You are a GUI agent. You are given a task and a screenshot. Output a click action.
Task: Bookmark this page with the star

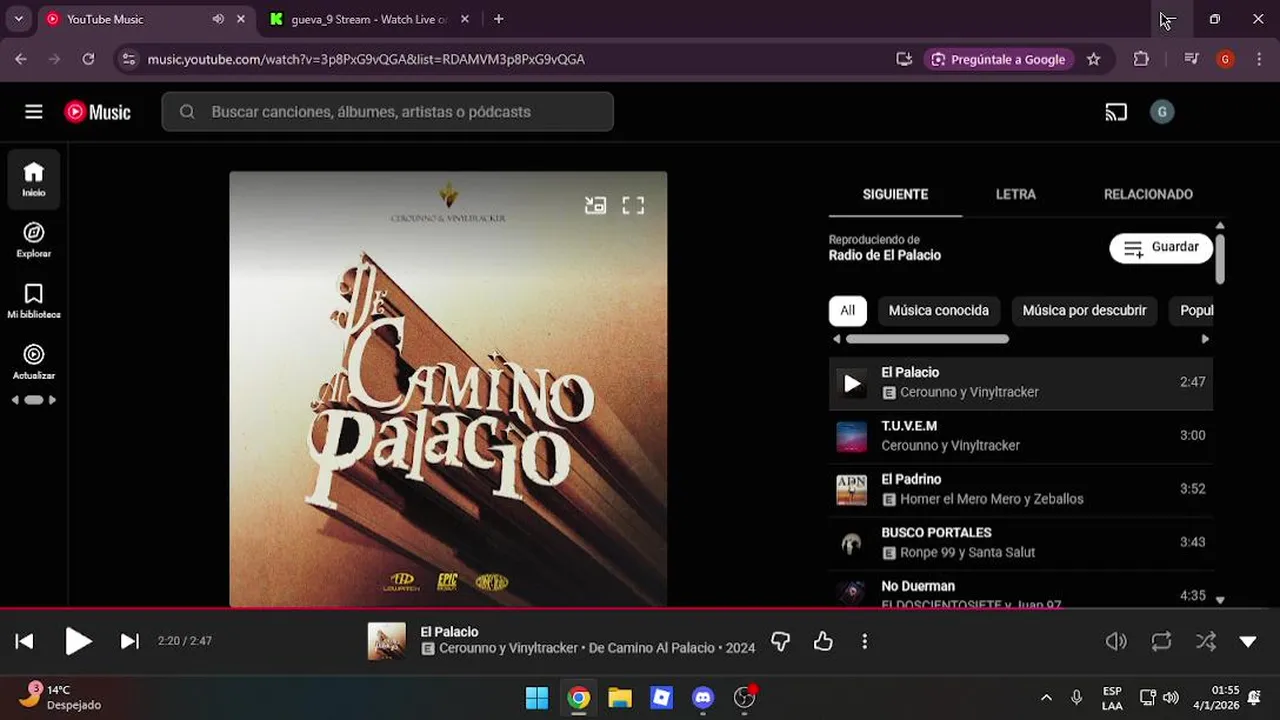point(1094,59)
